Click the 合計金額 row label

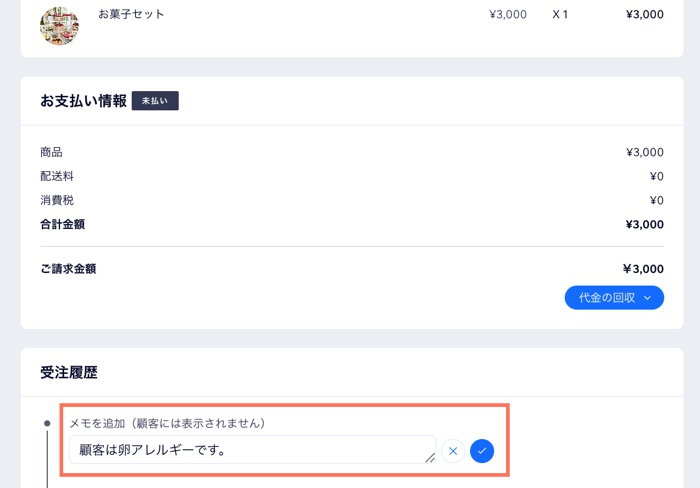click(63, 224)
